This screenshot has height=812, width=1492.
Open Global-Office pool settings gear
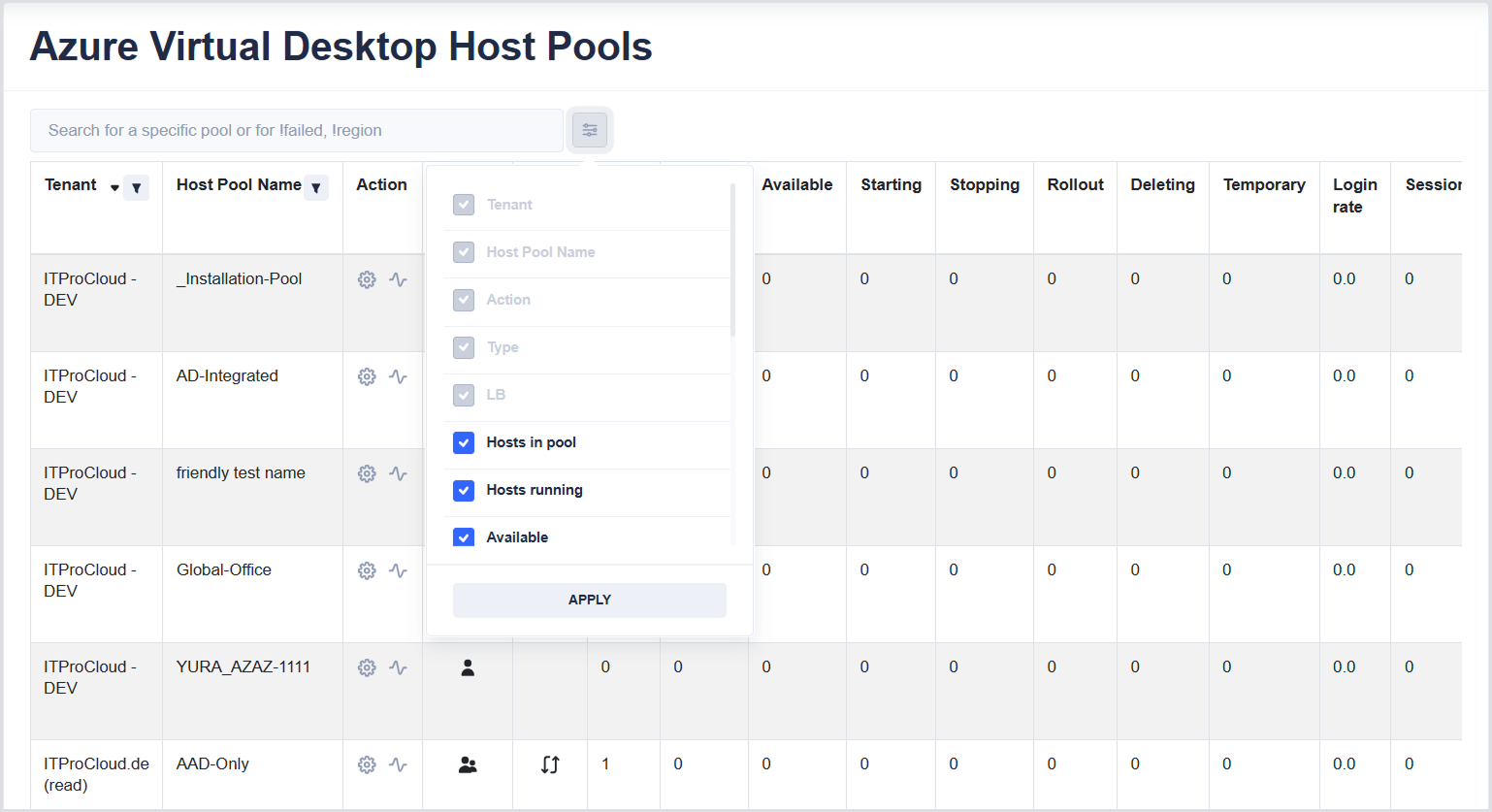pyautogui.click(x=367, y=570)
